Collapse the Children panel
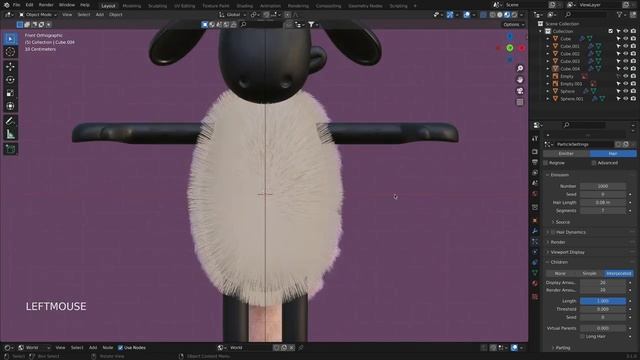This screenshot has width=640, height=360. [x=559, y=262]
